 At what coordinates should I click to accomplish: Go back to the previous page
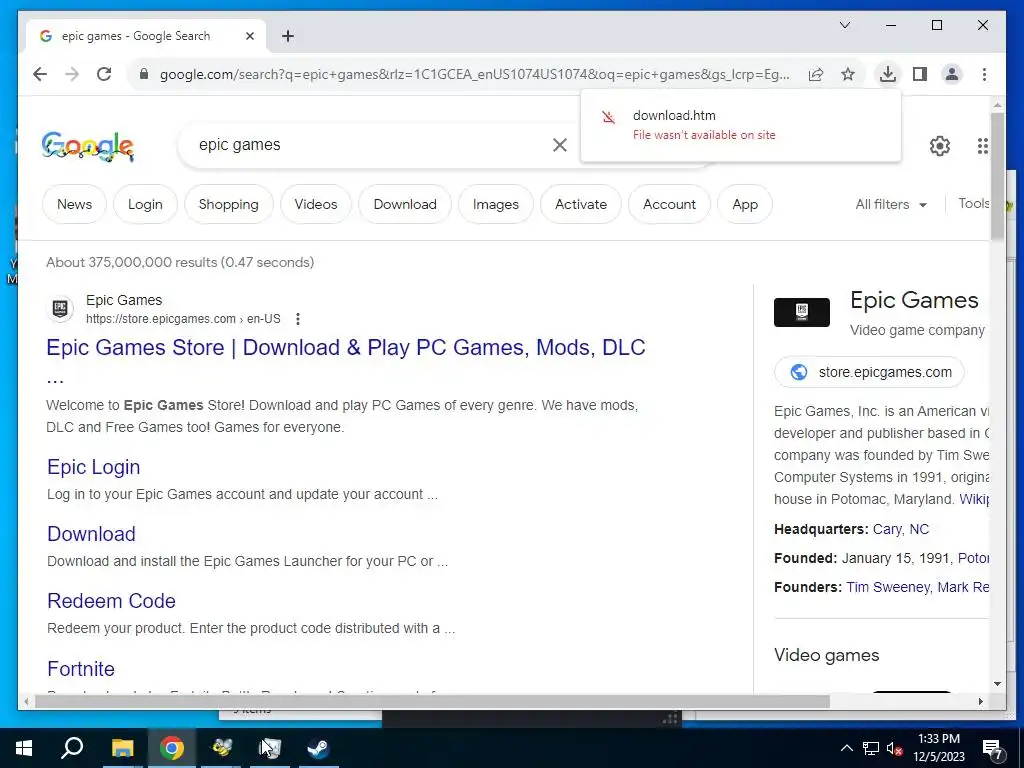coord(40,74)
